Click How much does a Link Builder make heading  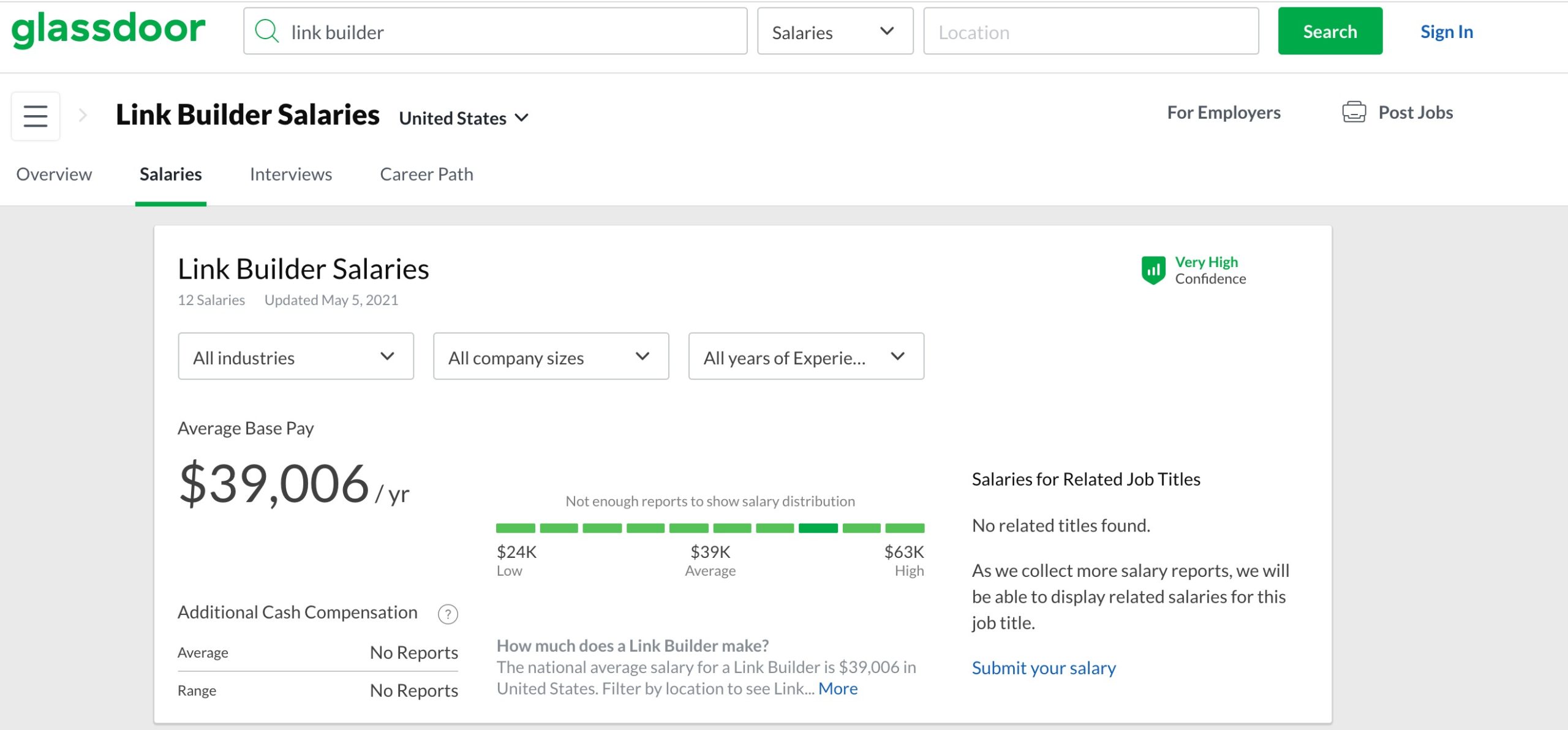click(x=633, y=646)
